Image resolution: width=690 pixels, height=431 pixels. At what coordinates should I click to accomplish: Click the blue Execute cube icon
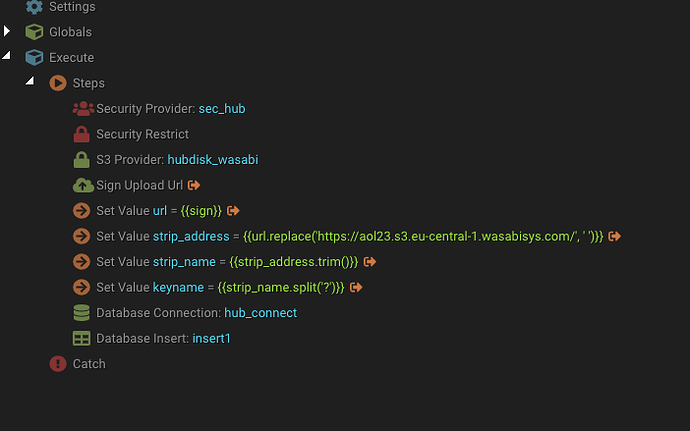pyautogui.click(x=34, y=58)
